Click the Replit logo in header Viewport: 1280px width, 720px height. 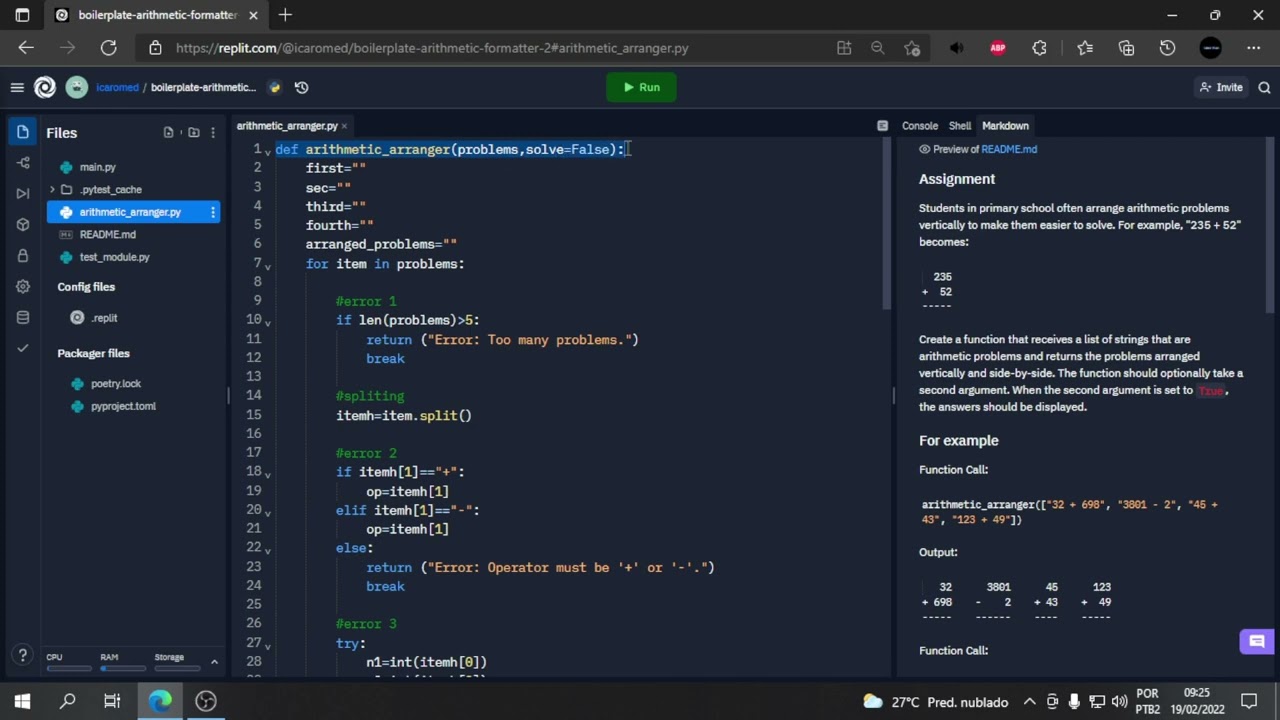(45, 87)
